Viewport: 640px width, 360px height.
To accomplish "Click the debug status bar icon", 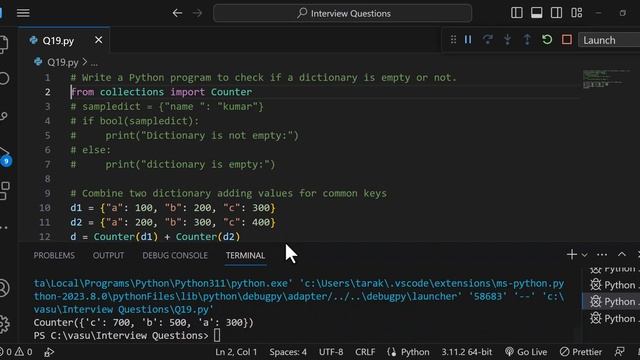I will (x=49, y=352).
